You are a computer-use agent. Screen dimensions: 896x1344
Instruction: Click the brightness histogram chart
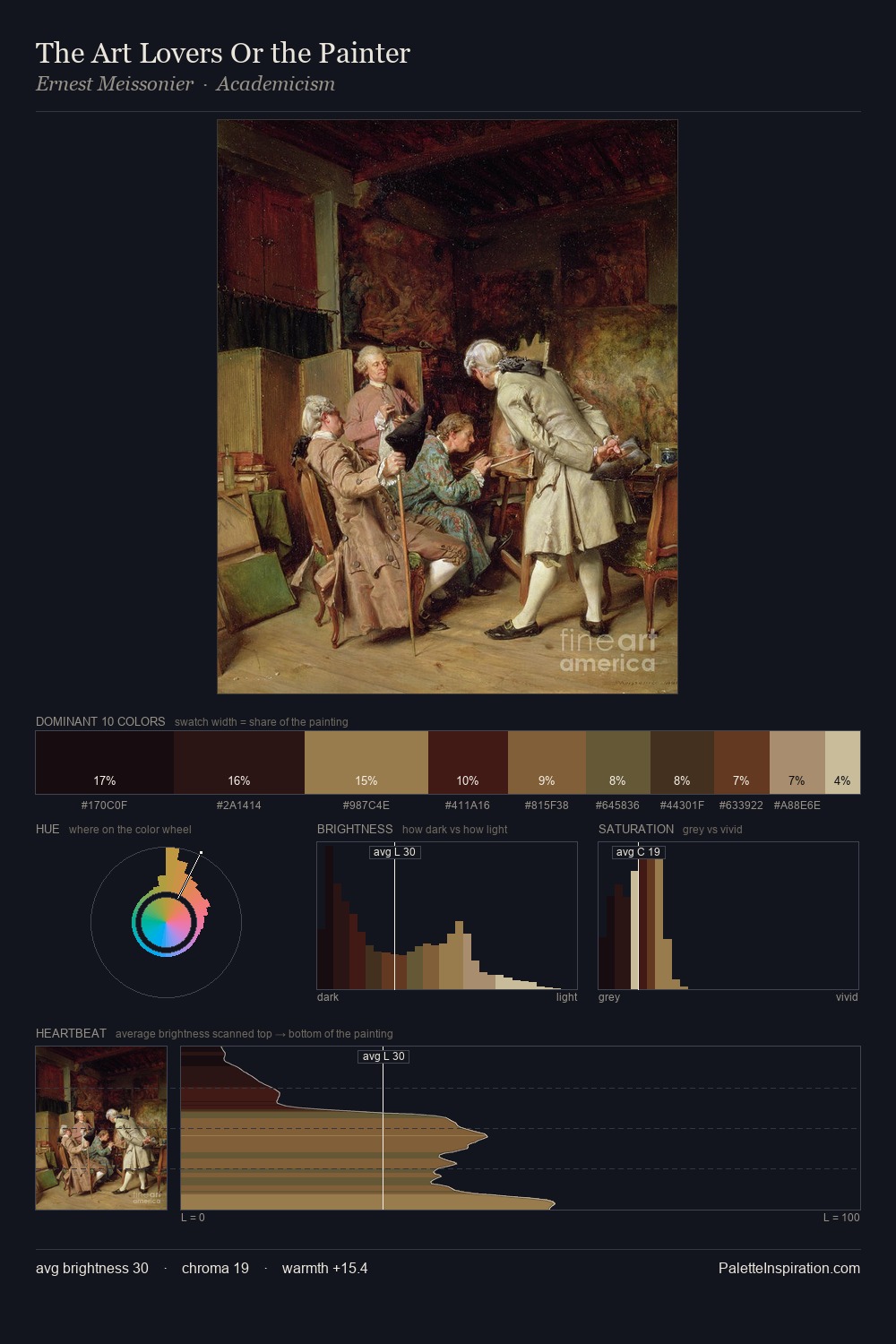[447, 916]
